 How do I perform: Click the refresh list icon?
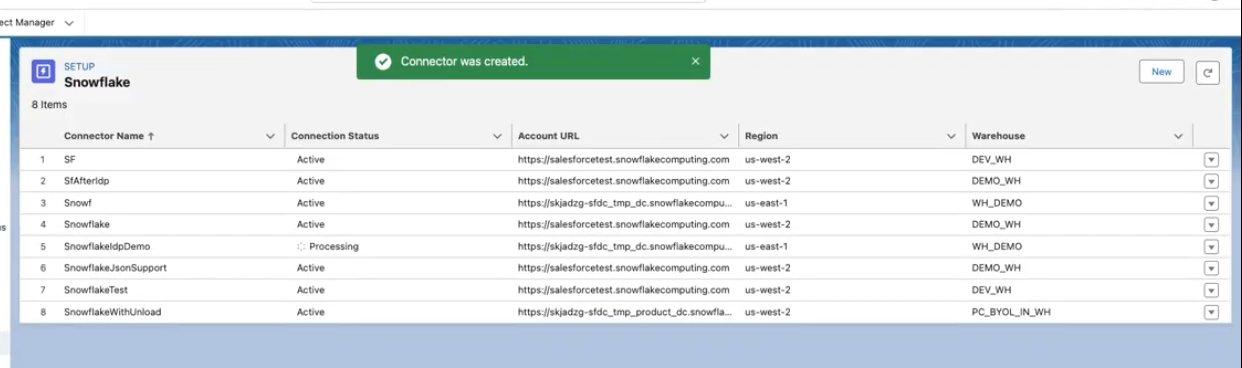coord(1207,72)
